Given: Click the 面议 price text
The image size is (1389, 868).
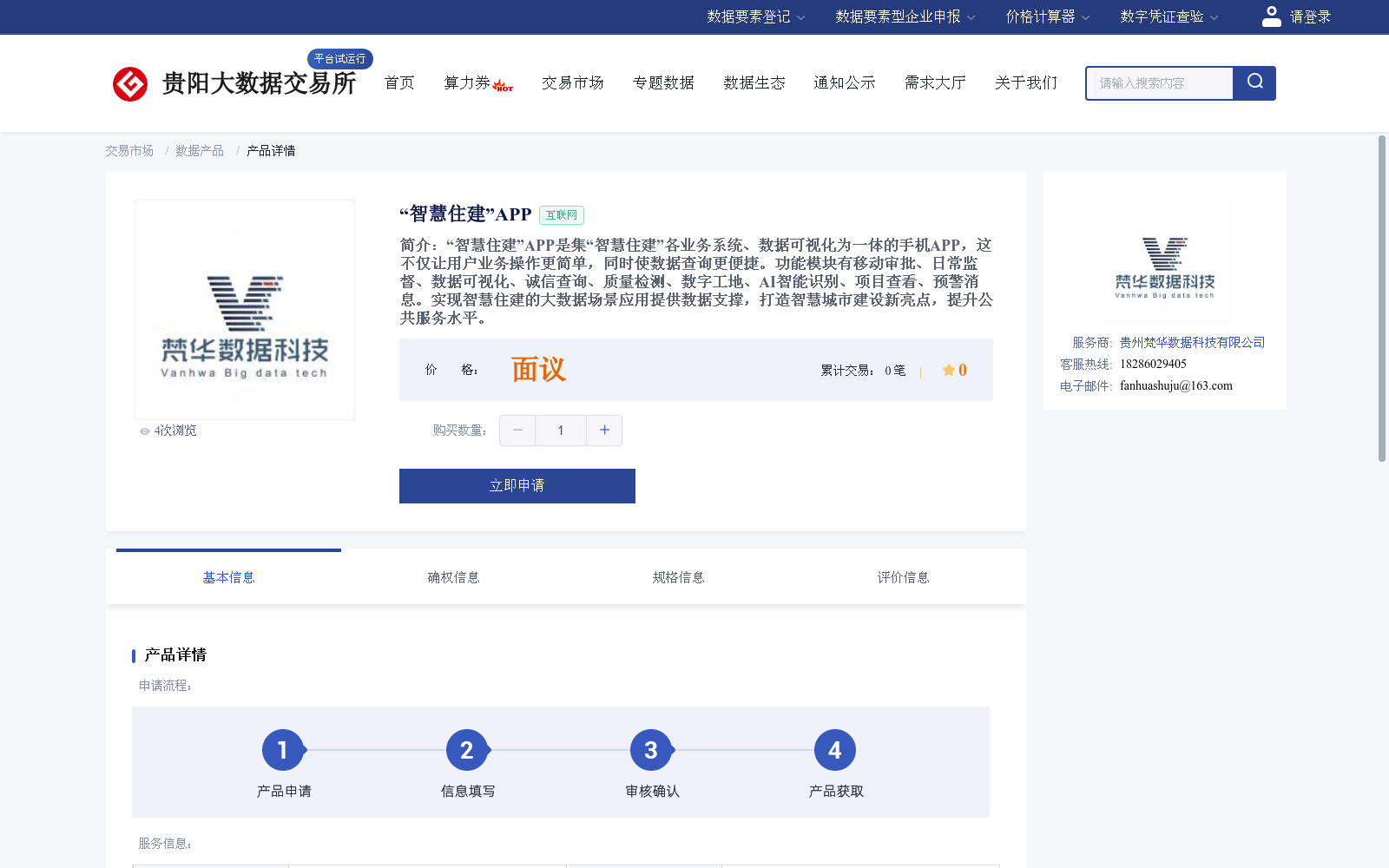Looking at the screenshot, I should coord(538,370).
